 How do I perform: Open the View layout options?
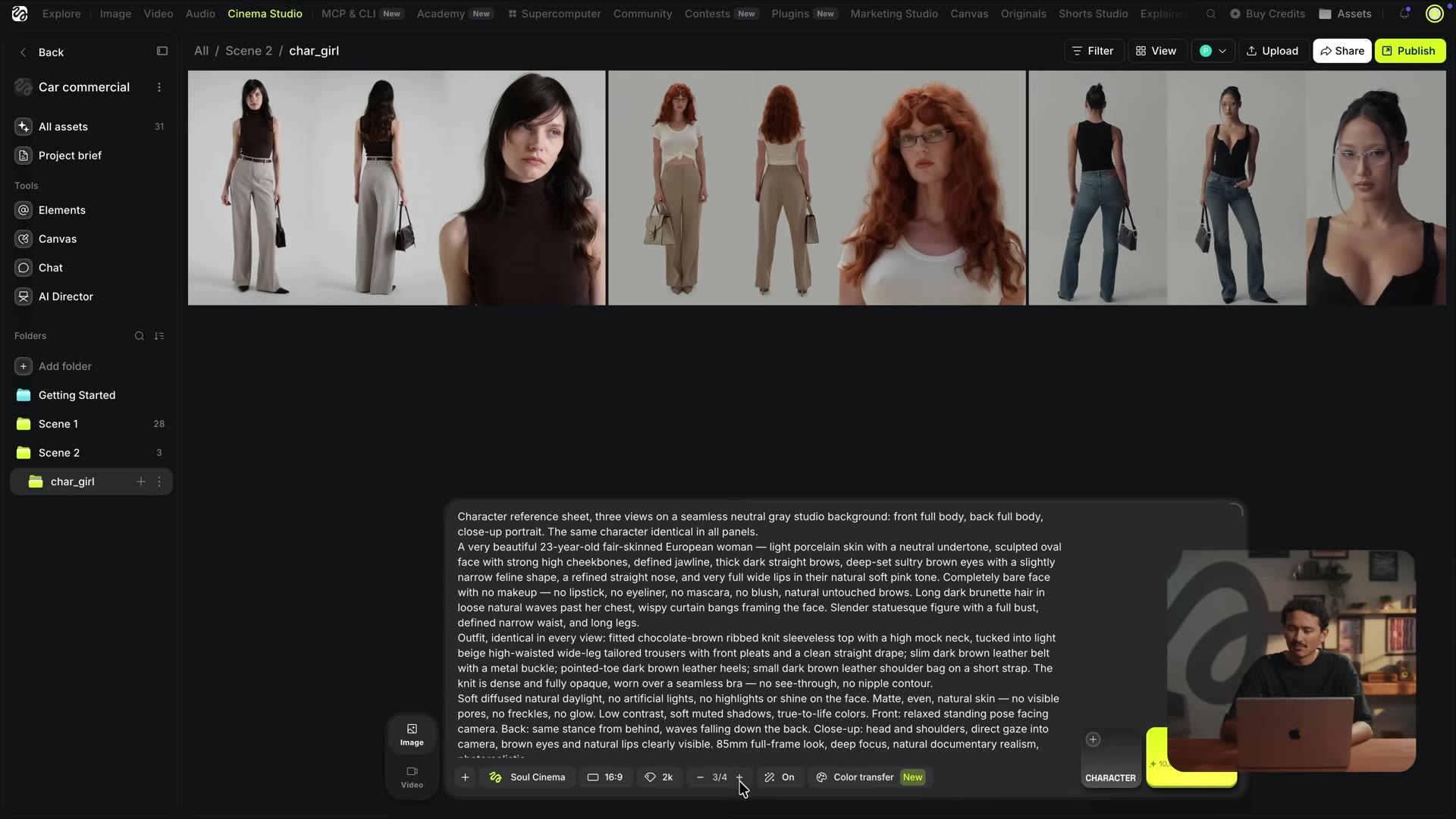click(x=1156, y=51)
